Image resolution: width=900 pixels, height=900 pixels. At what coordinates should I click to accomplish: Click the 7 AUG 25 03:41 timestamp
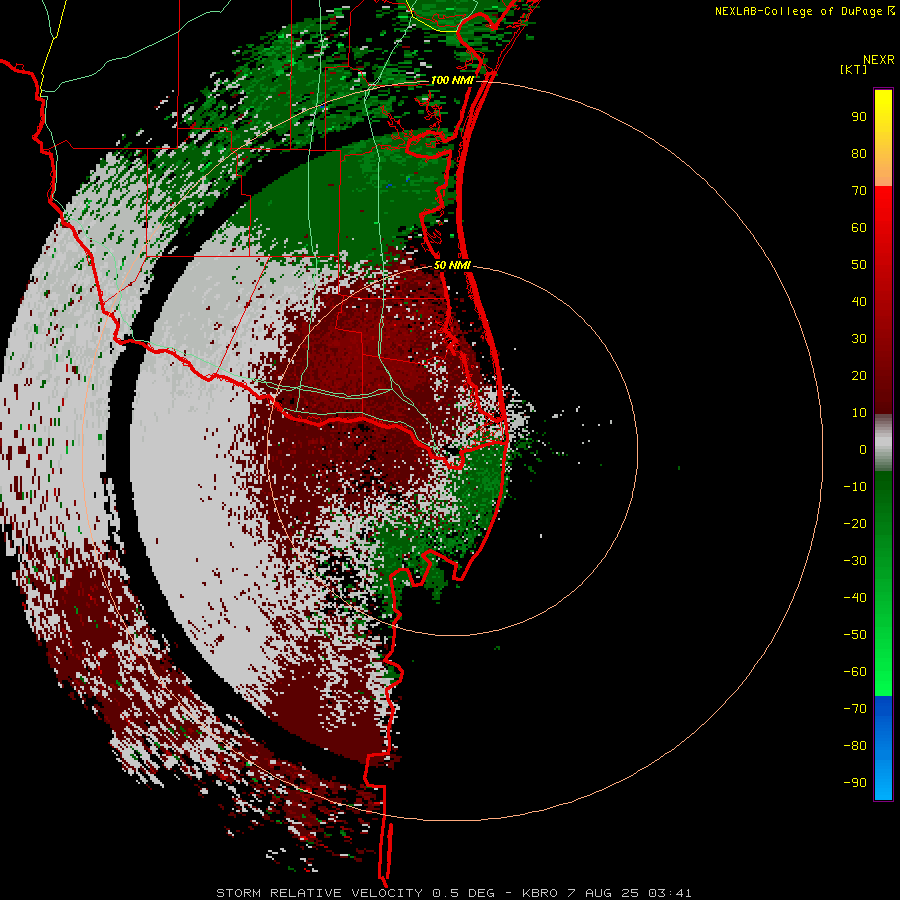[629, 893]
